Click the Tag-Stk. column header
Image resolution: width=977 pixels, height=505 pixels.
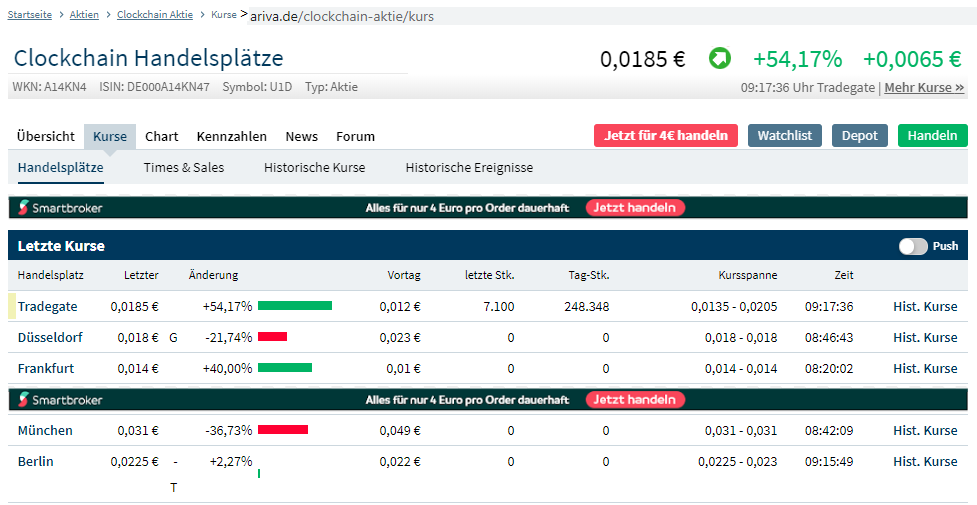[589, 275]
